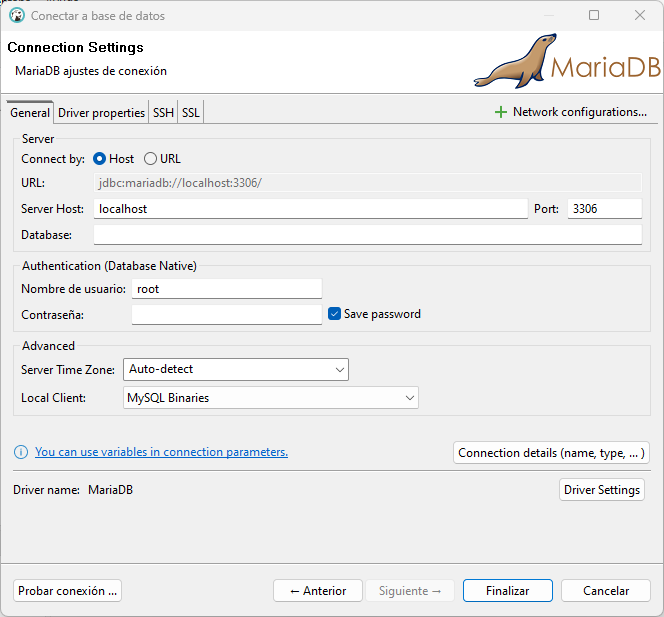Viewport: 664px width, 617px height.
Task: Click the Driver Settings button
Action: coord(601,490)
